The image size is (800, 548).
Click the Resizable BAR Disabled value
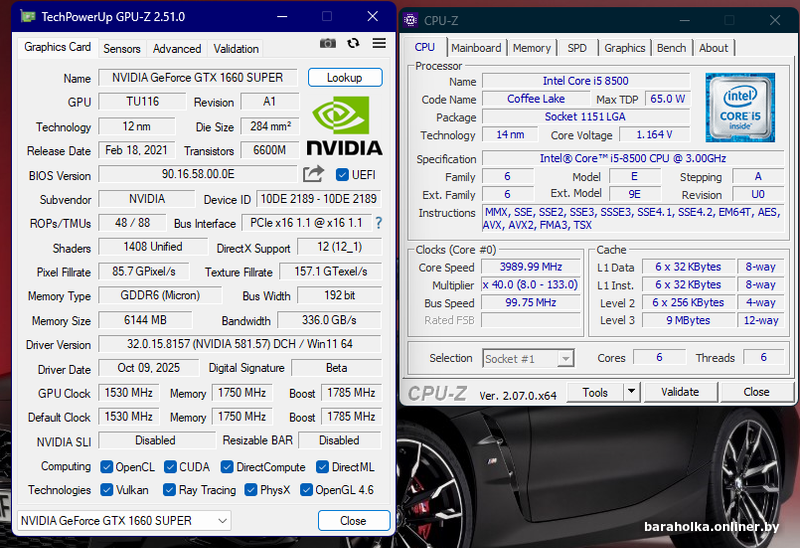pos(339,440)
